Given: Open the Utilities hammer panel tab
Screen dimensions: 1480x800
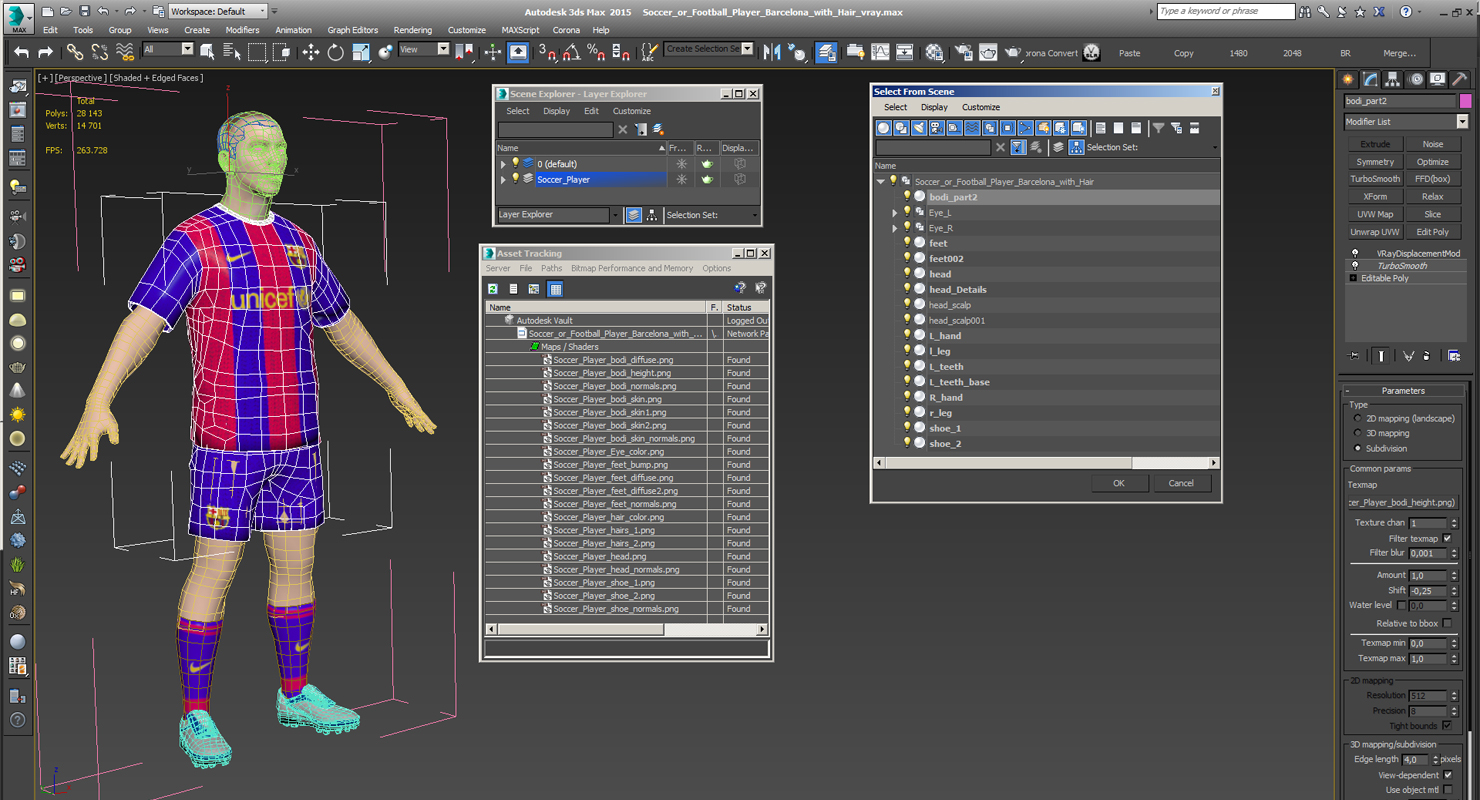Looking at the screenshot, I should coord(1459,80).
